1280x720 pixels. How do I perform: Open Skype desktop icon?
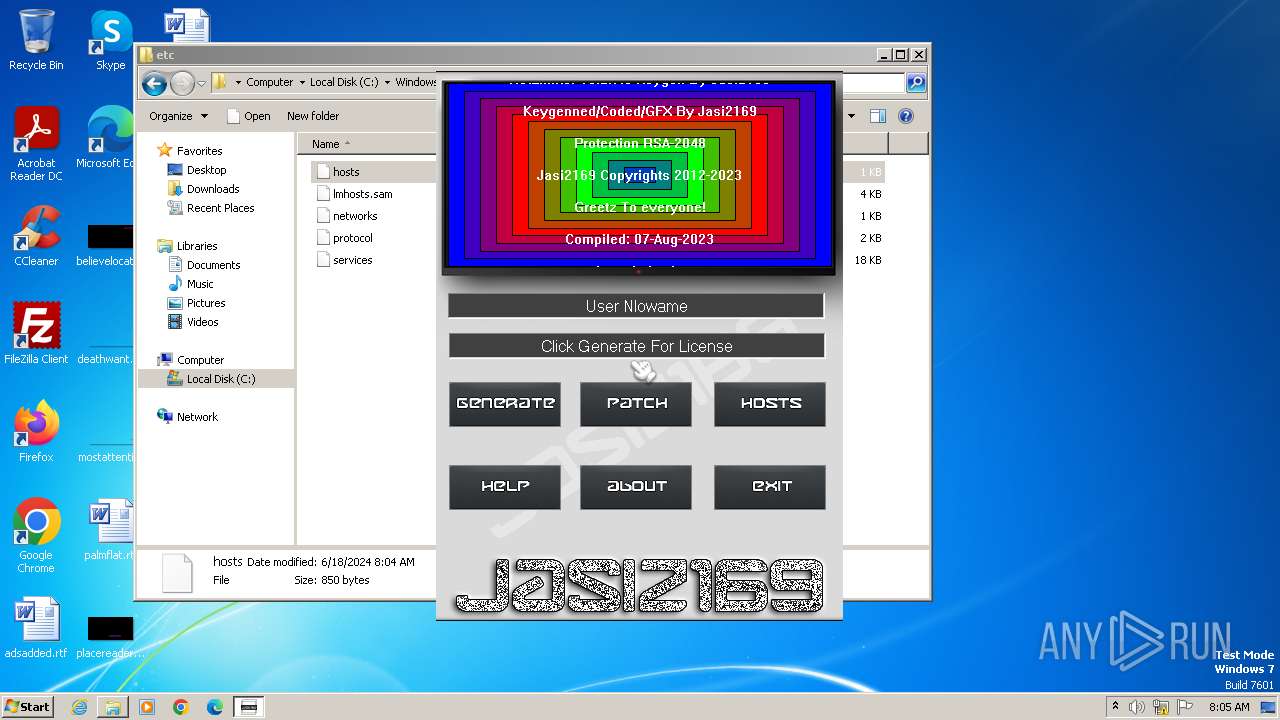pos(110,40)
